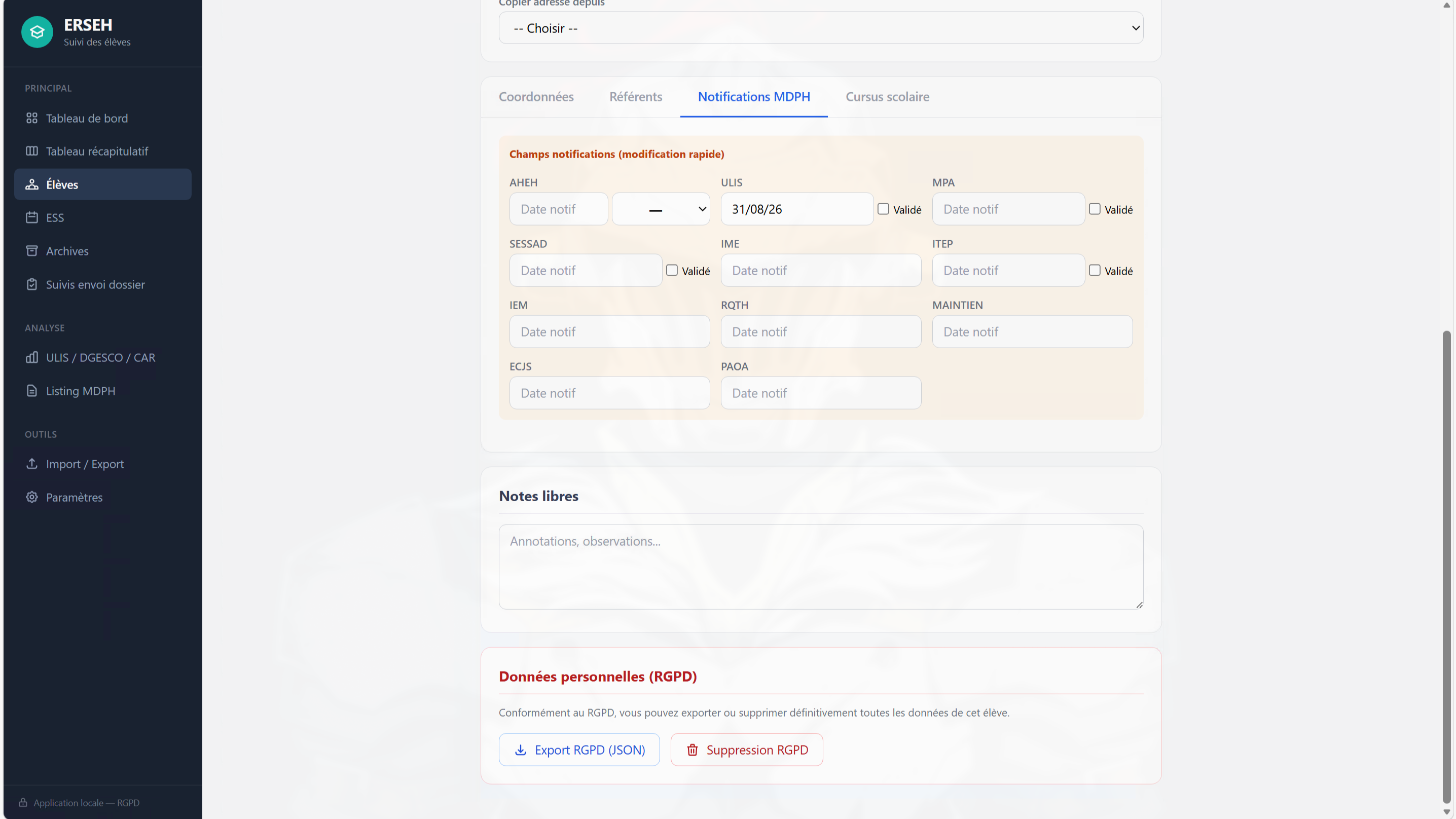Open ULIS / DGESCO / CAR chart icon
1456x819 pixels.
(x=31, y=357)
